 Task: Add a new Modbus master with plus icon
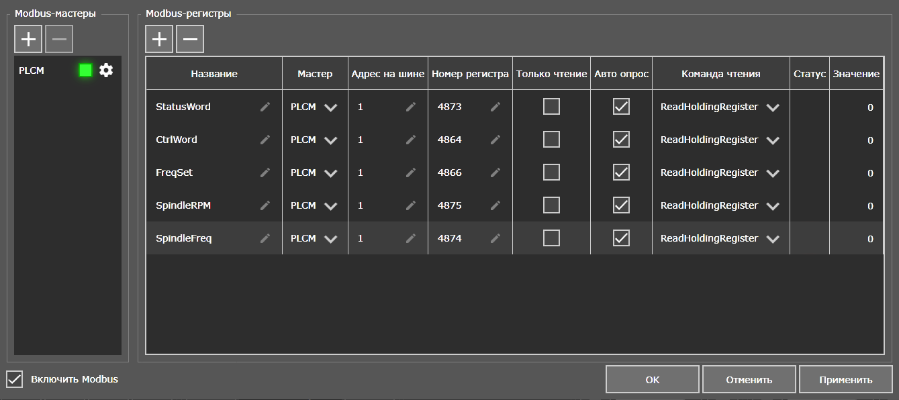pos(28,39)
